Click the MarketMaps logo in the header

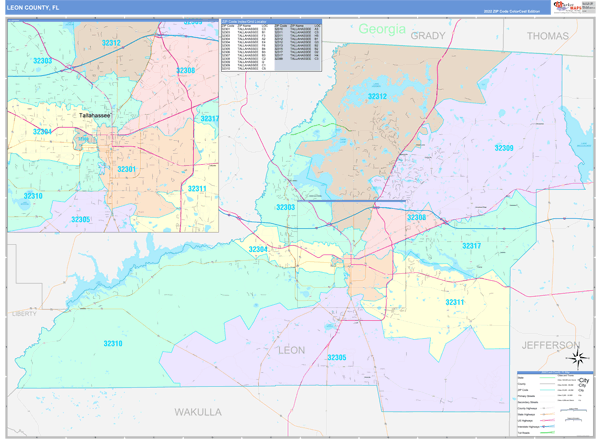572,7
